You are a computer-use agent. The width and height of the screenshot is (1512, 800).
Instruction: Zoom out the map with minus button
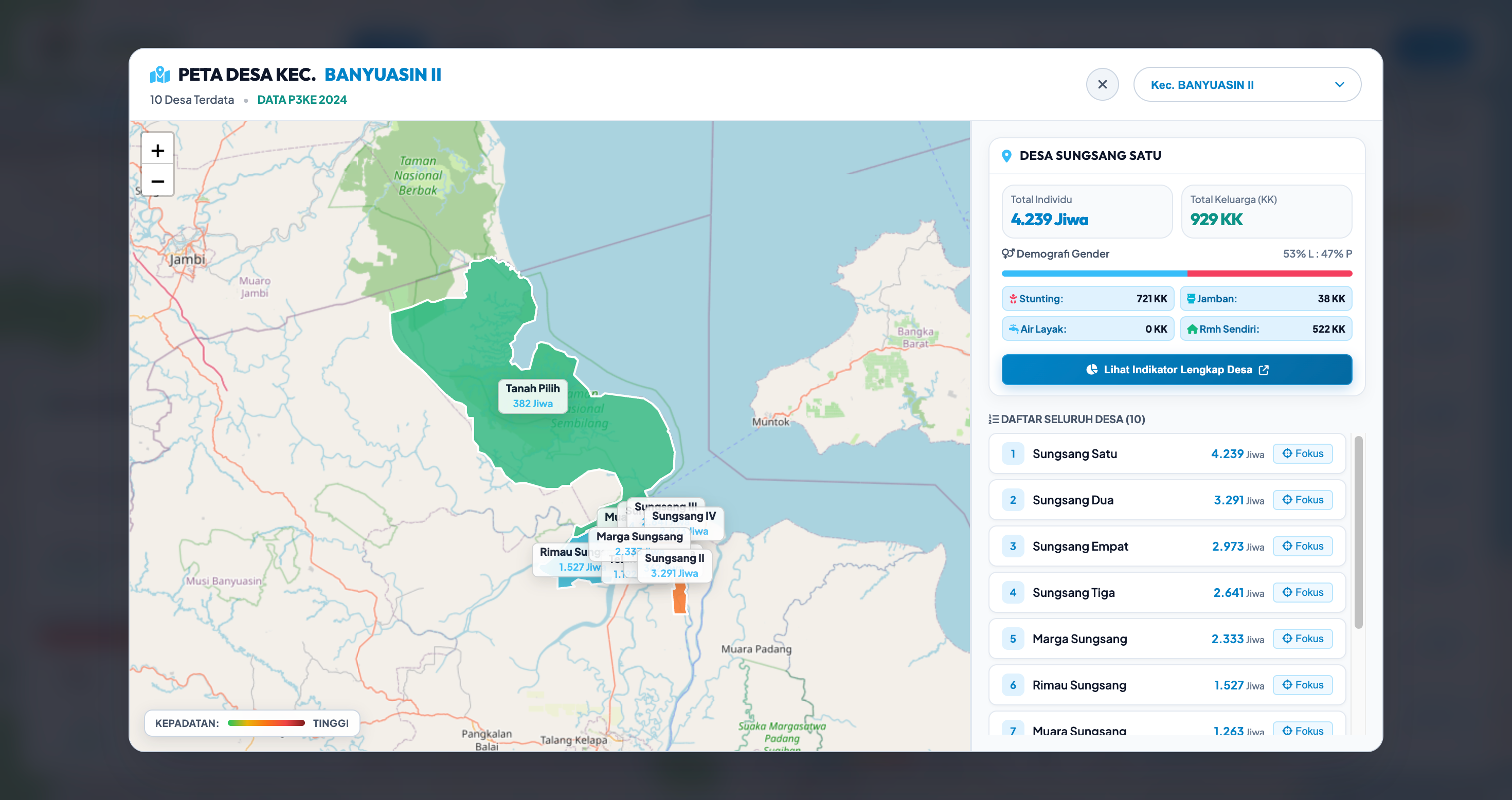(x=157, y=181)
